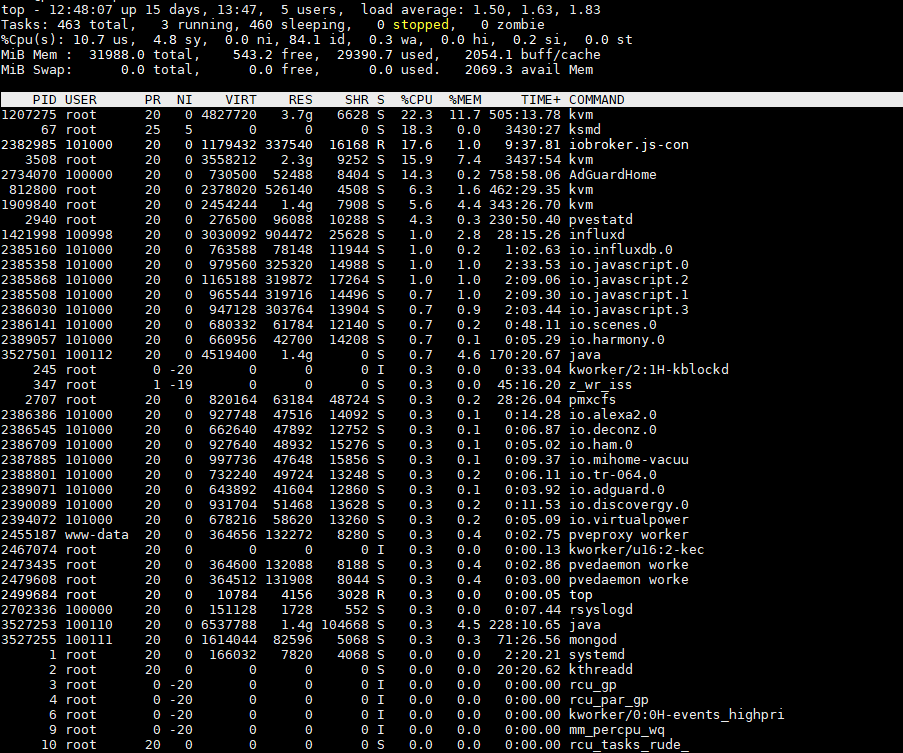
Task: Click the io.adguard.0 process name
Action: tap(616, 489)
